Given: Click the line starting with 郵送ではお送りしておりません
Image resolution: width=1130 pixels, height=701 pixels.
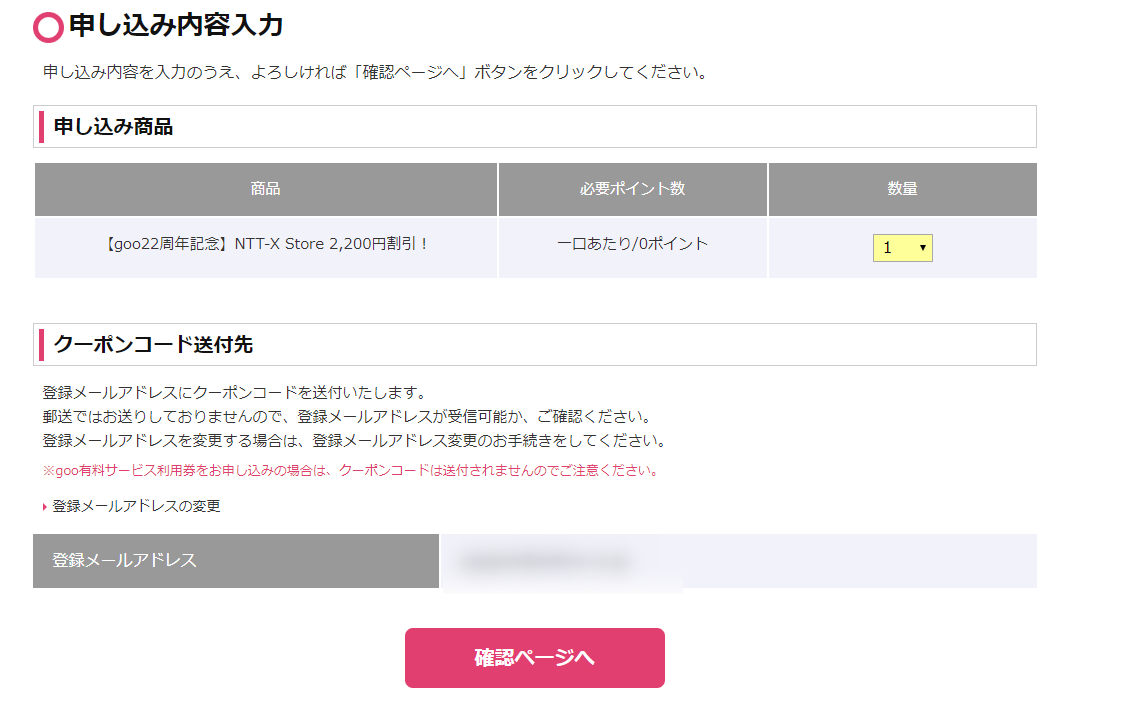Looking at the screenshot, I should pyautogui.click(x=346, y=416).
